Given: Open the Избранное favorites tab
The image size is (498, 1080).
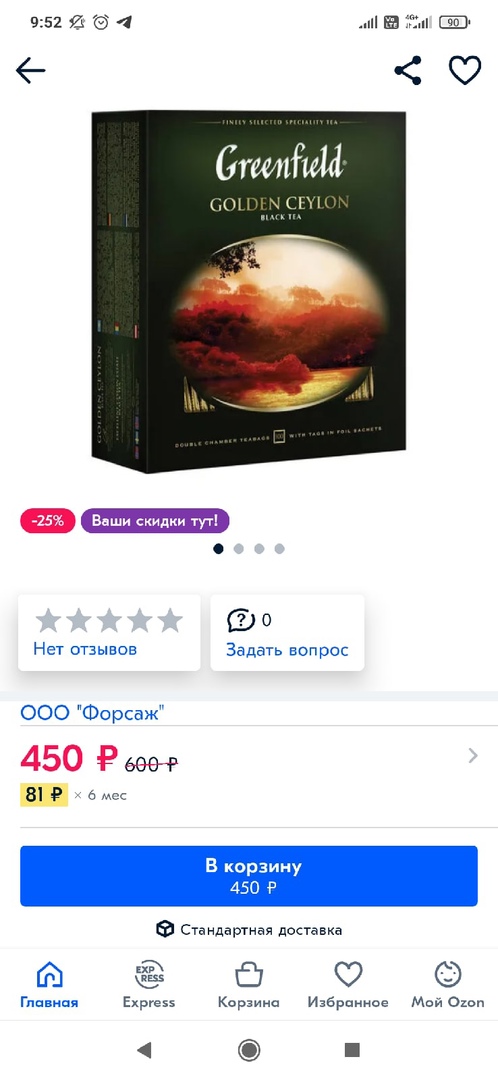Looking at the screenshot, I should 348,985.
